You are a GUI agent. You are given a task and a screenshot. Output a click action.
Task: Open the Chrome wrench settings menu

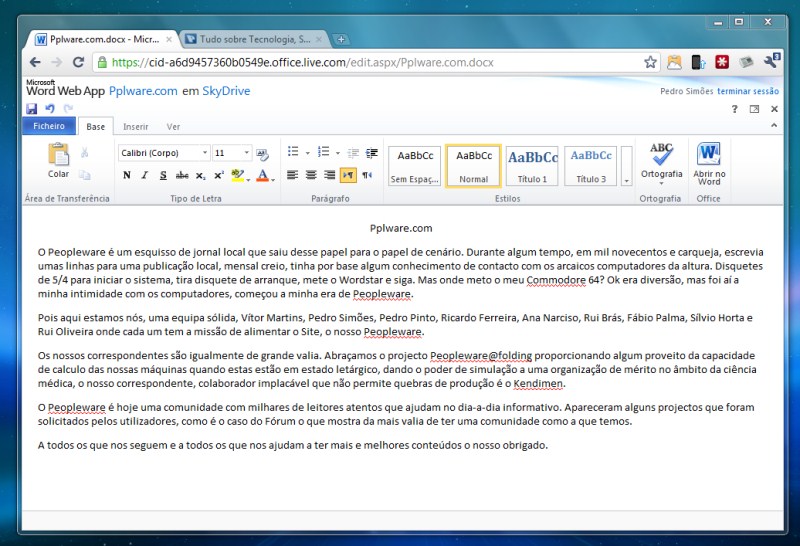771,61
